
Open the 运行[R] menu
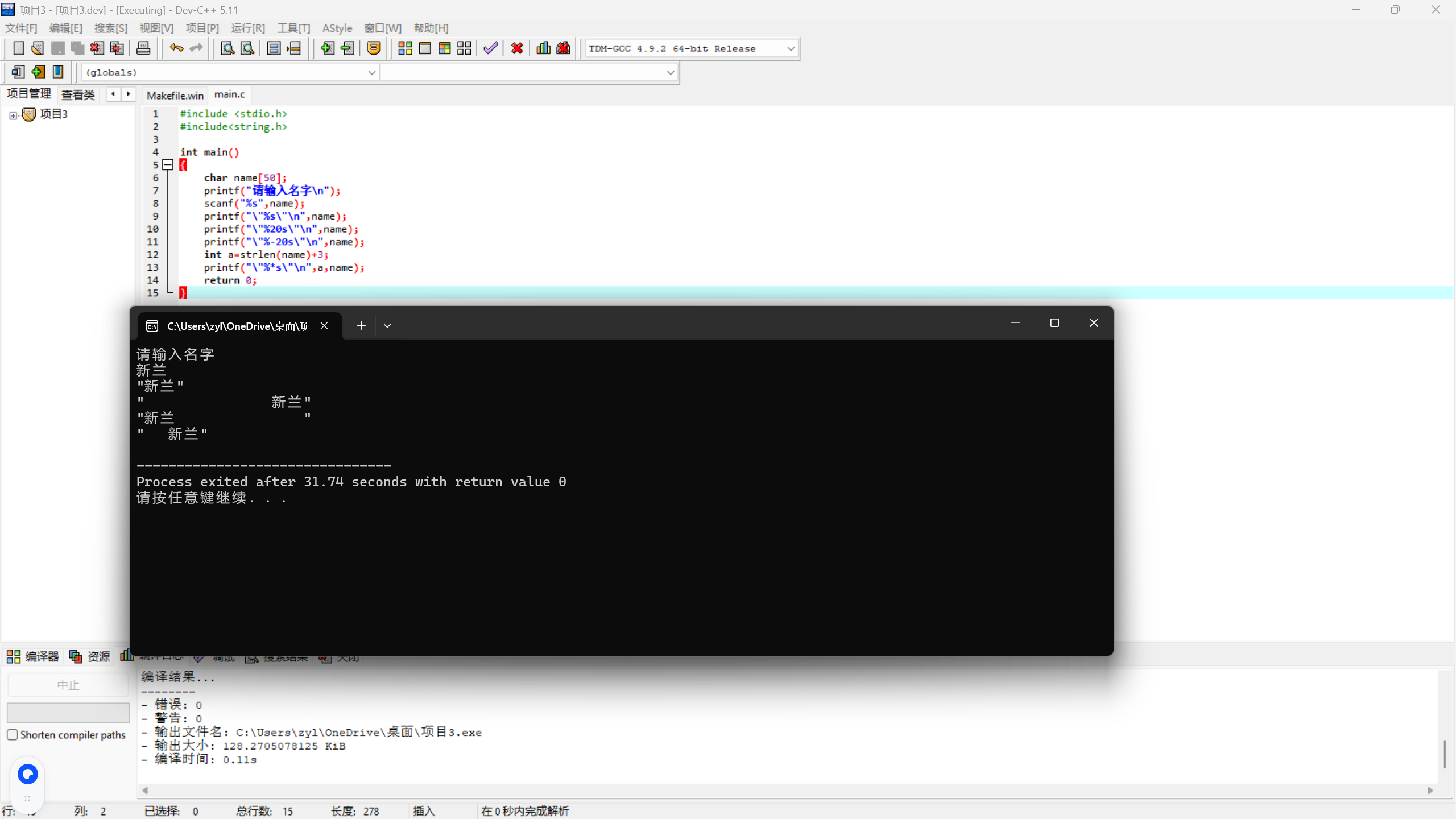point(247,28)
